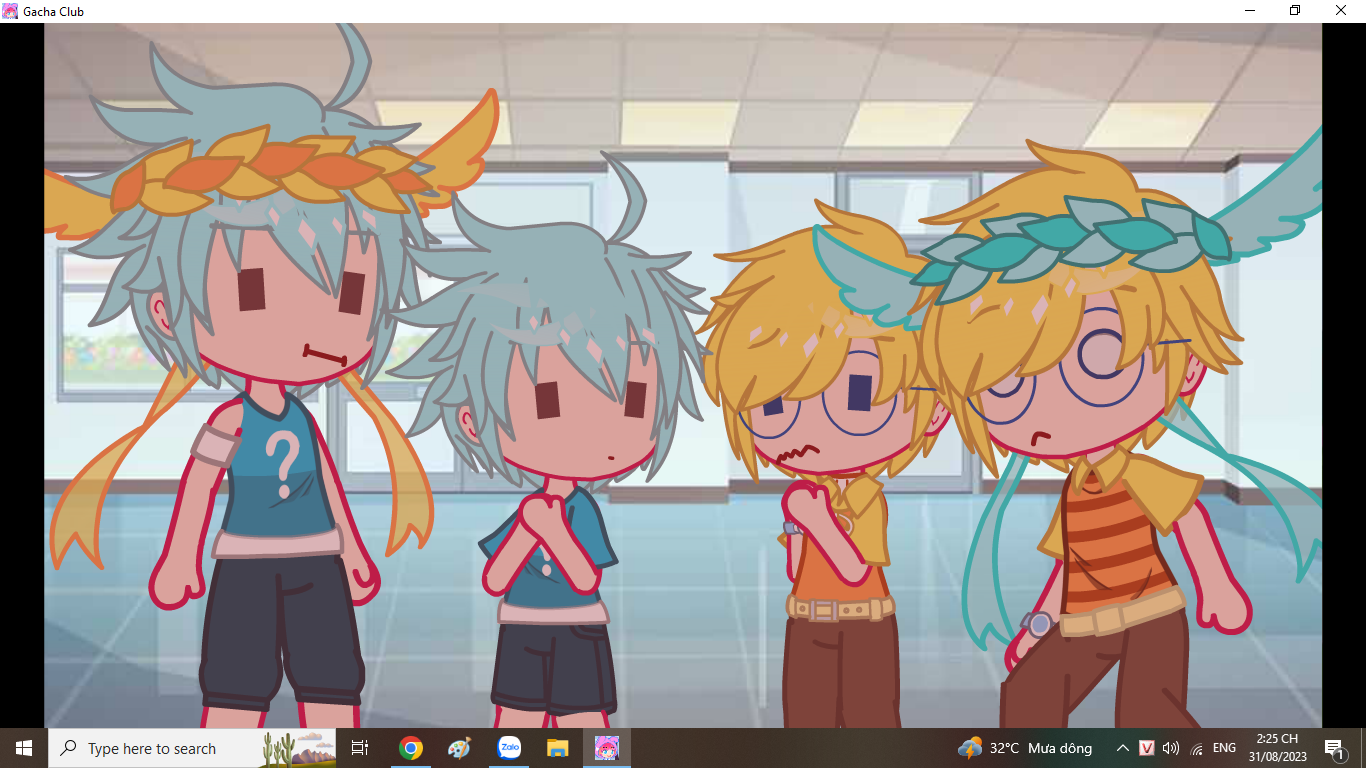Viewport: 1366px width, 768px height.
Task: Open the Wi-Fi network flyout
Action: click(x=1196, y=748)
